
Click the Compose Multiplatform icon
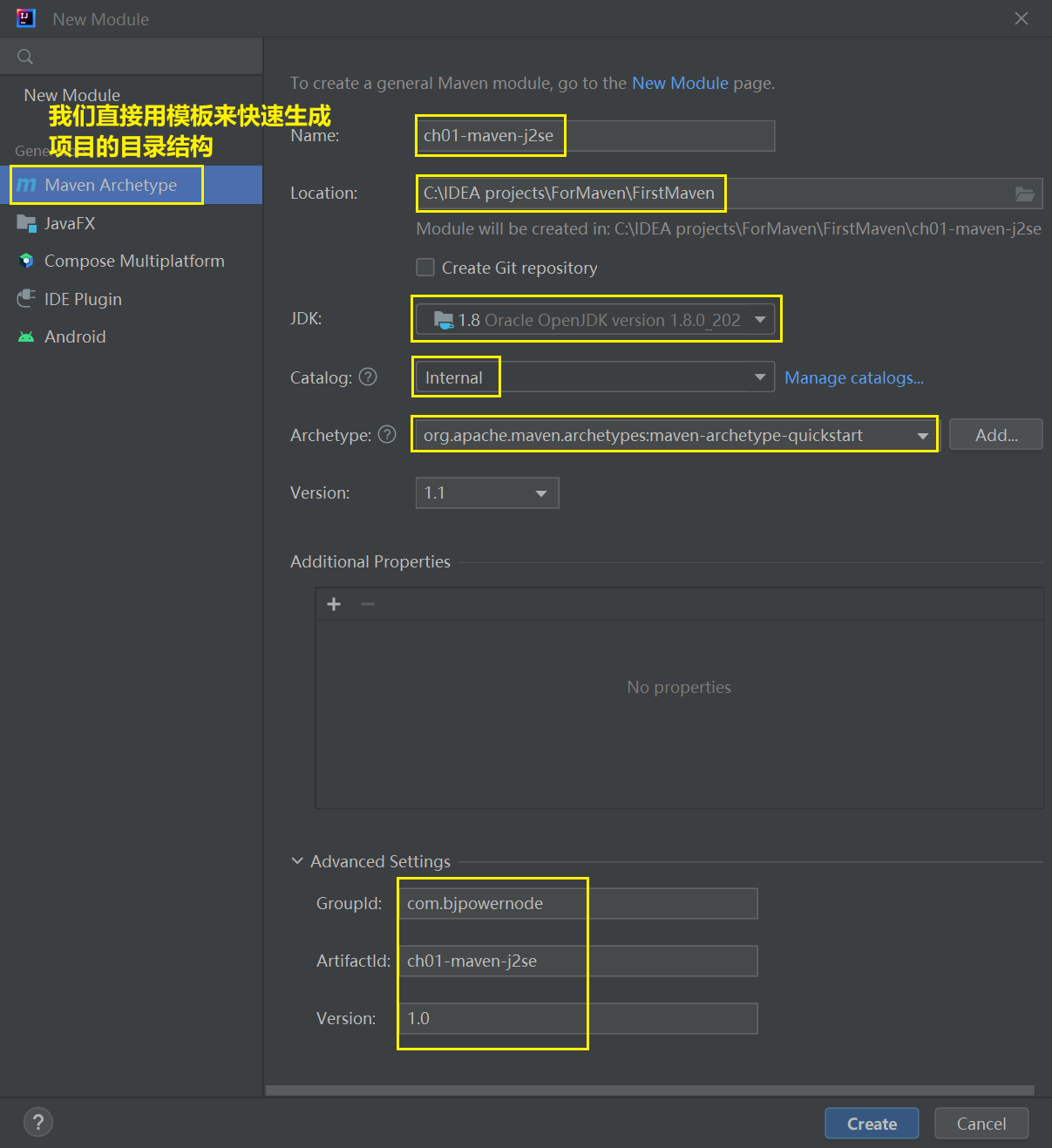26,261
